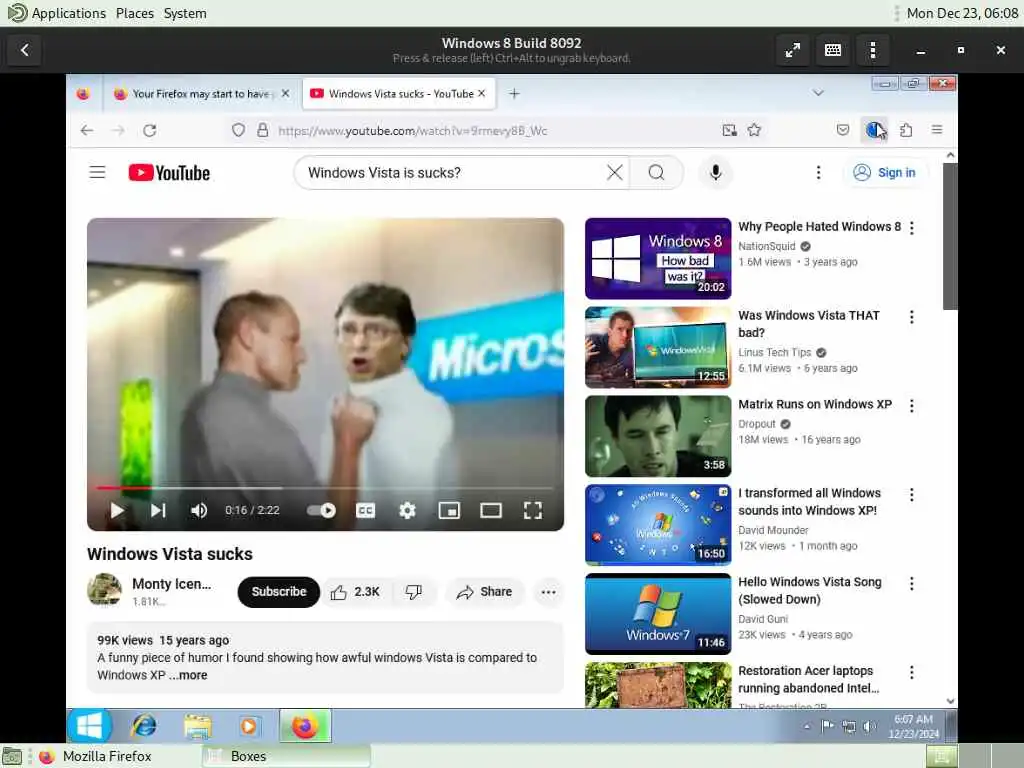Viewport: 1024px width, 768px height.
Task: Open a new Firefox tab
Action: click(514, 93)
